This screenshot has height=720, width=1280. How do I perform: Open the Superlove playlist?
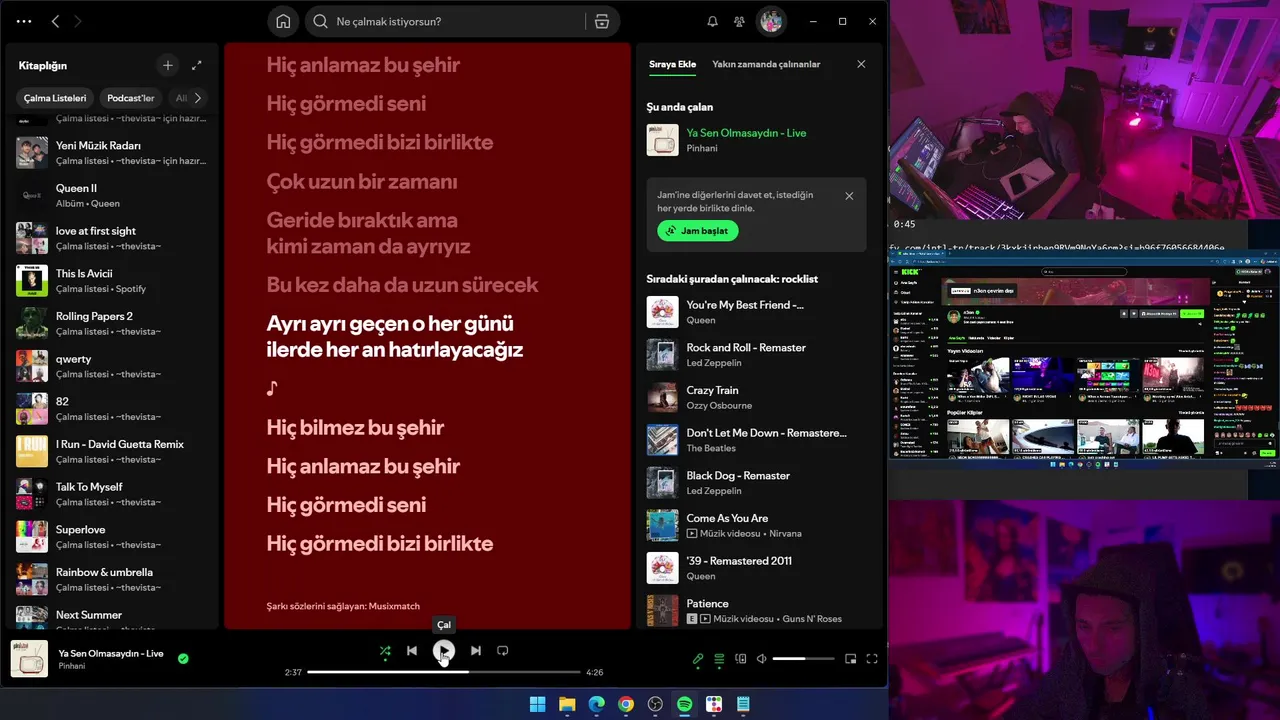tap(112, 537)
